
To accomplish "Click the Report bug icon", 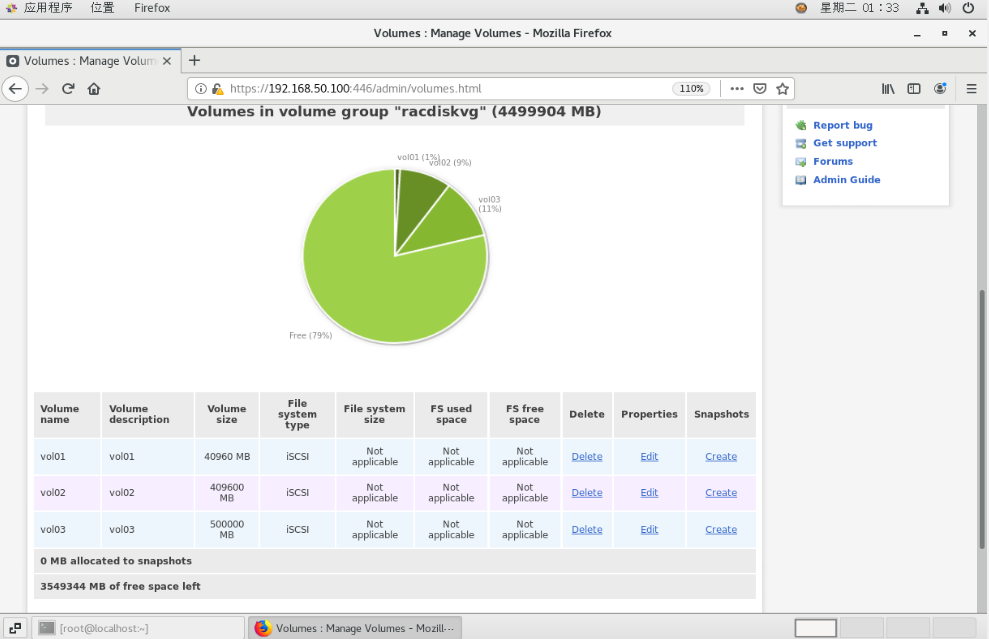I will (x=800, y=126).
